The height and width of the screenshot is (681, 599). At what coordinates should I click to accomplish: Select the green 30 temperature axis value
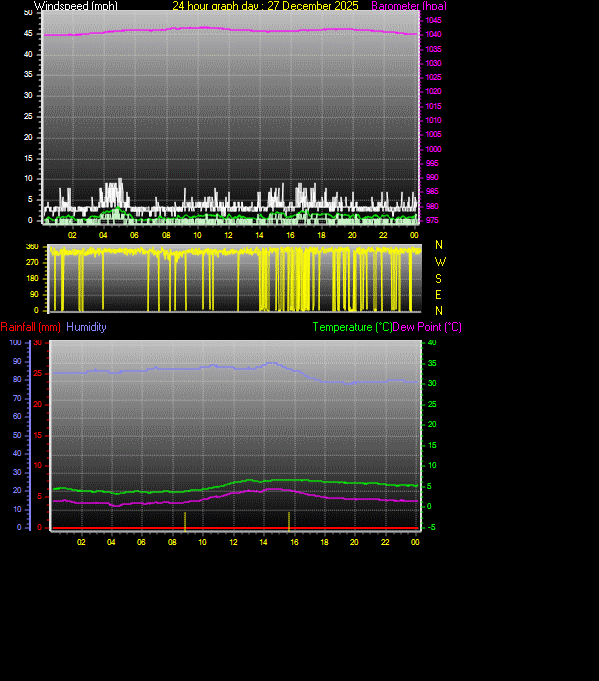point(432,383)
